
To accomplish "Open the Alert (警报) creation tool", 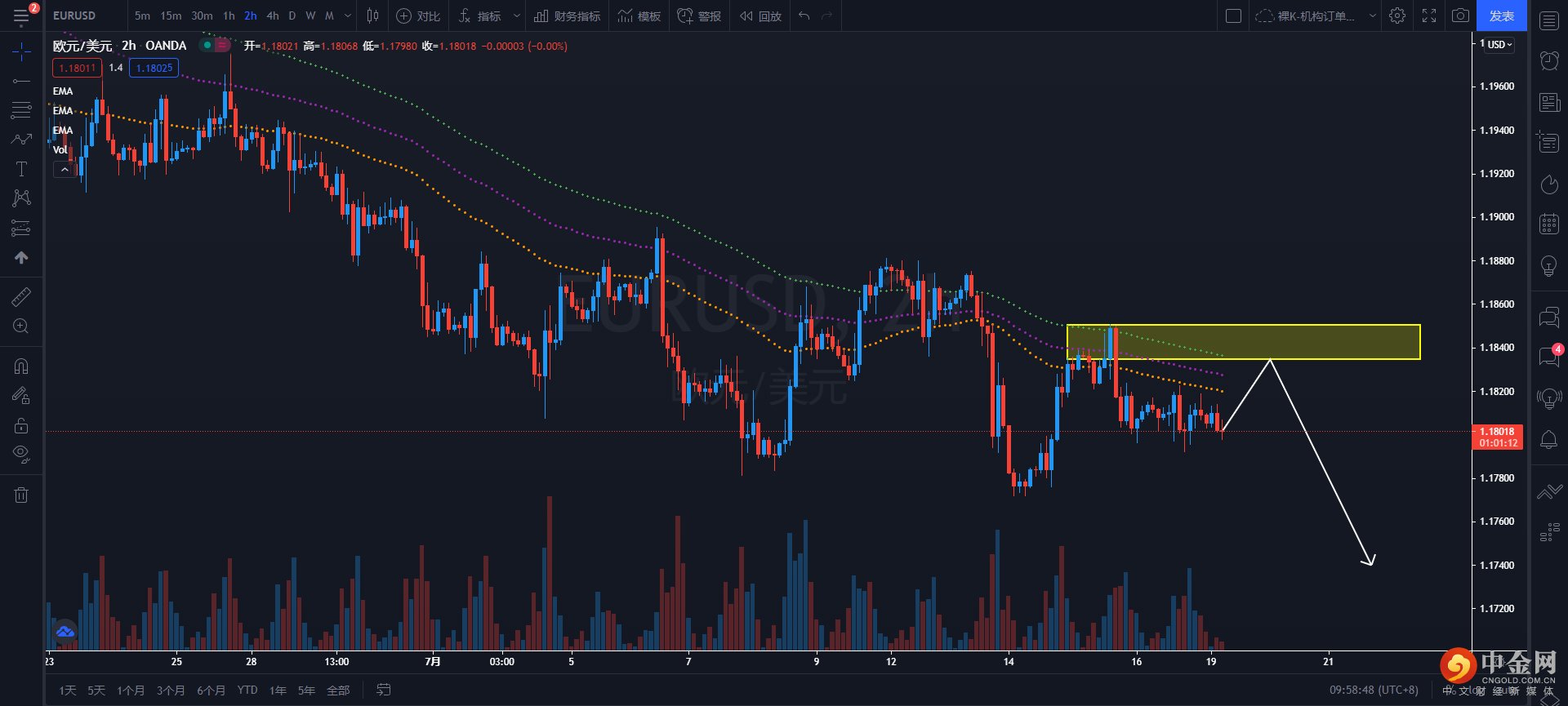I will pyautogui.click(x=699, y=16).
